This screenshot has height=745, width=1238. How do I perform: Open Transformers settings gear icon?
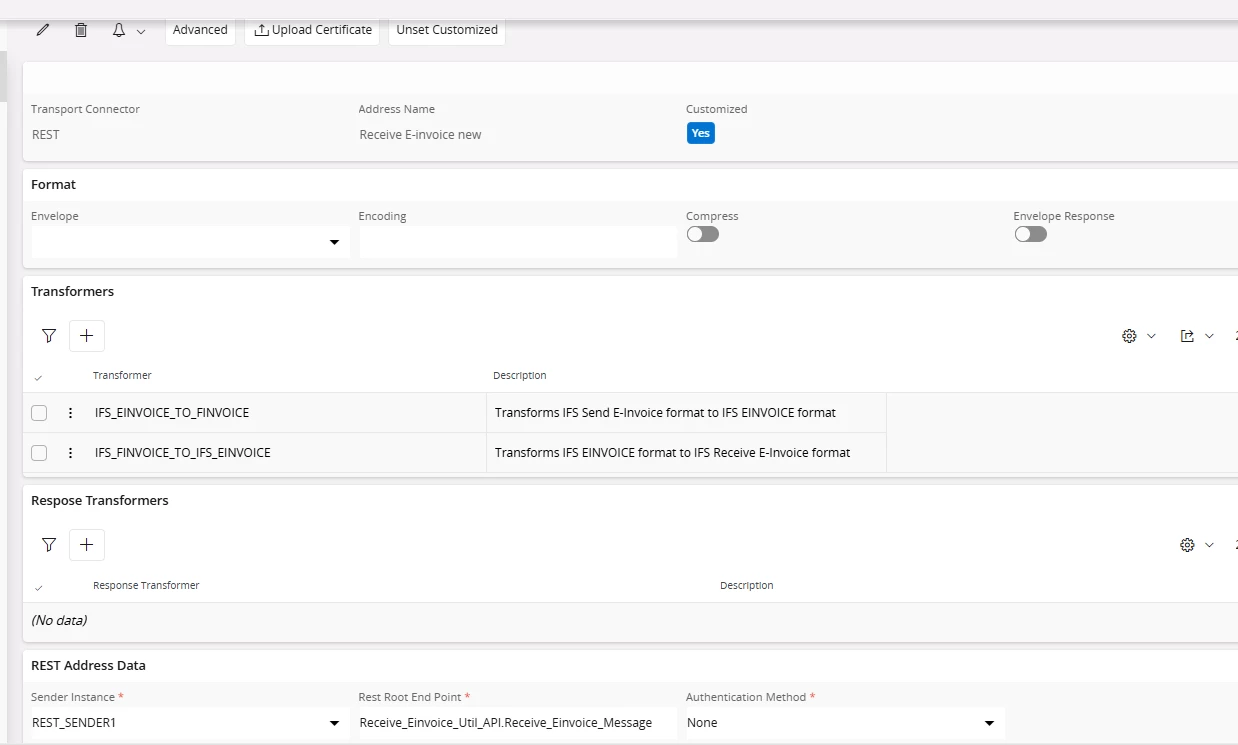pyautogui.click(x=1129, y=336)
